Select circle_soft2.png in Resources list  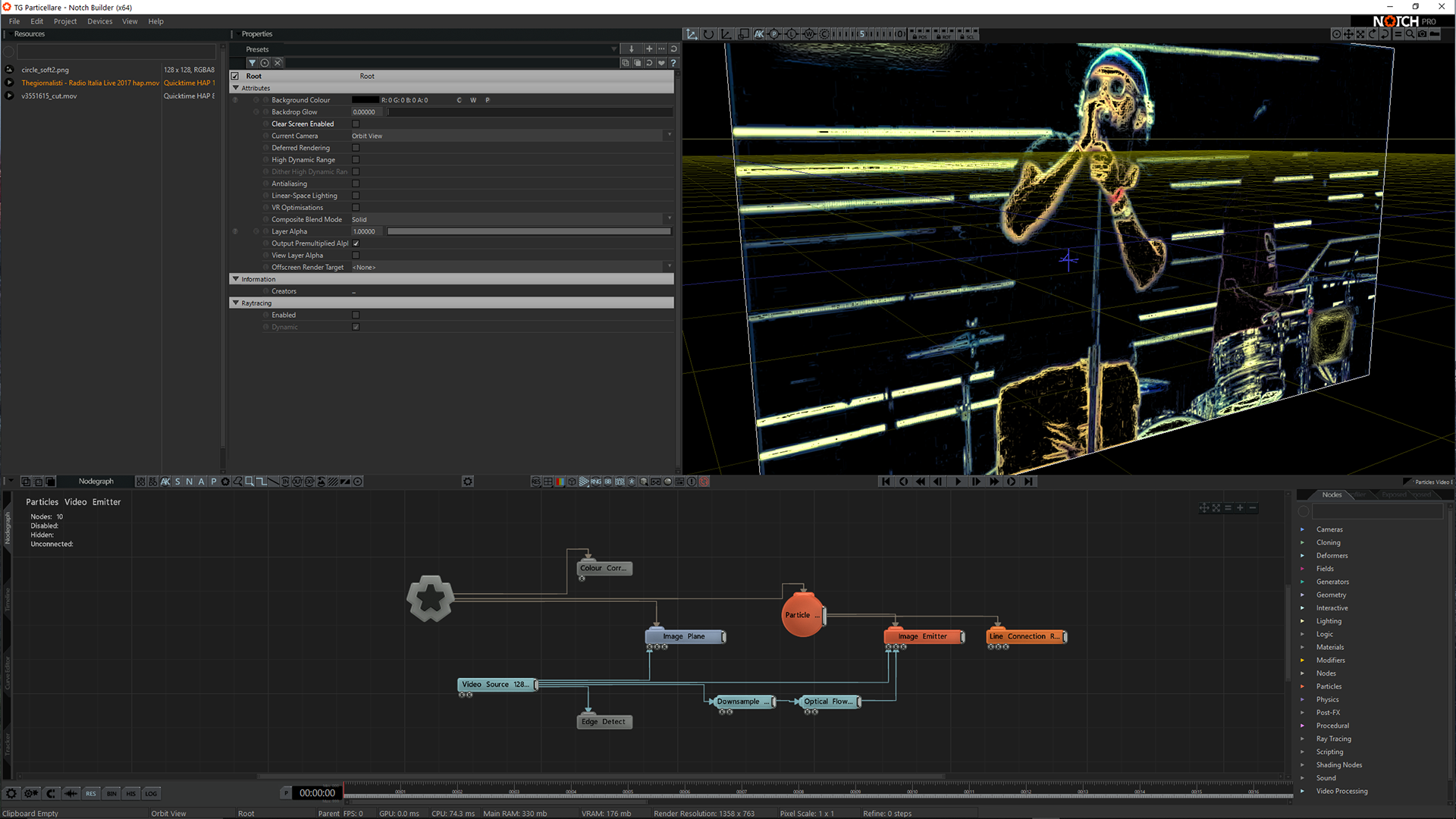point(45,70)
